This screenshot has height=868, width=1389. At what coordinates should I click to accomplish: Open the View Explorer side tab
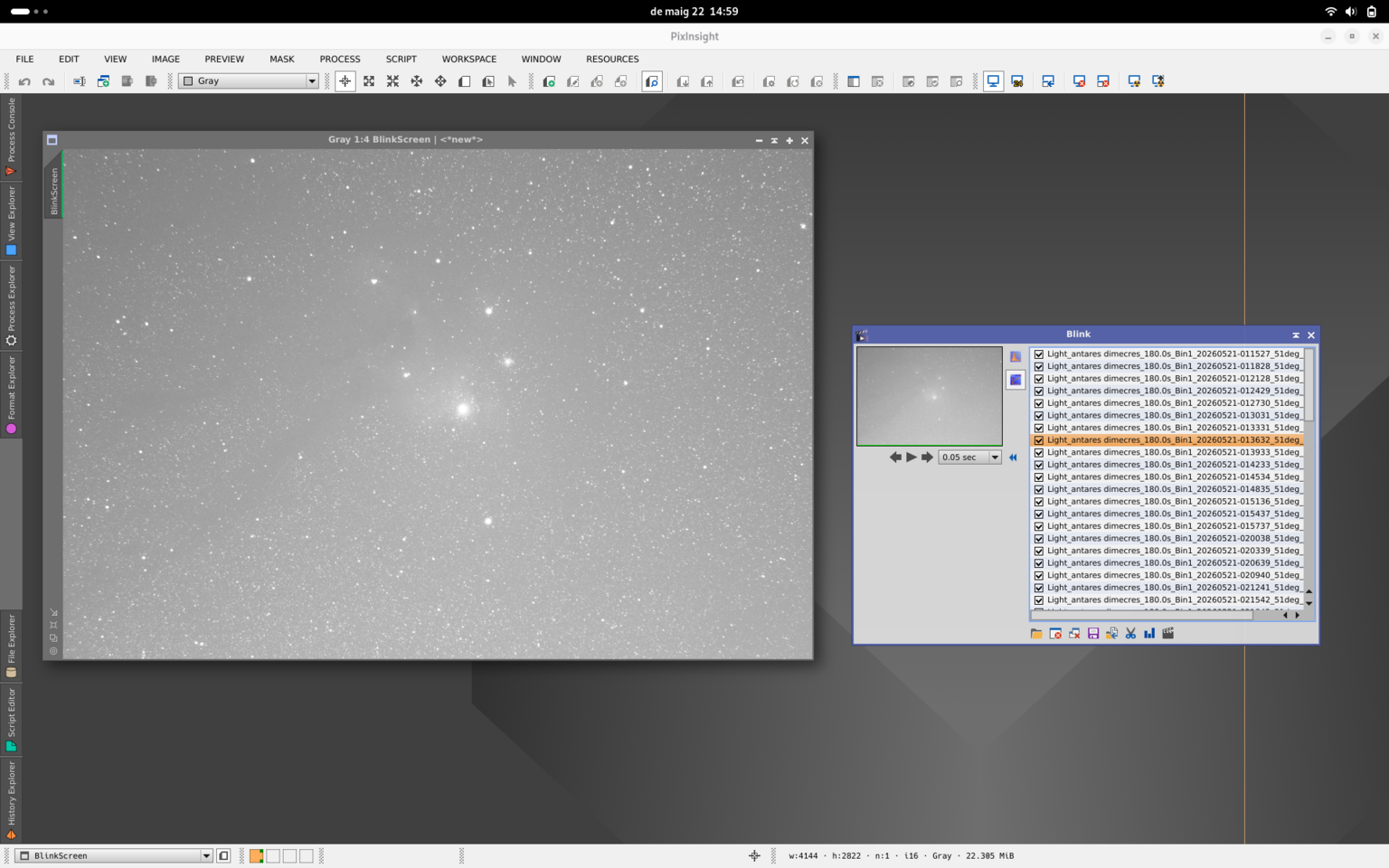[11, 221]
